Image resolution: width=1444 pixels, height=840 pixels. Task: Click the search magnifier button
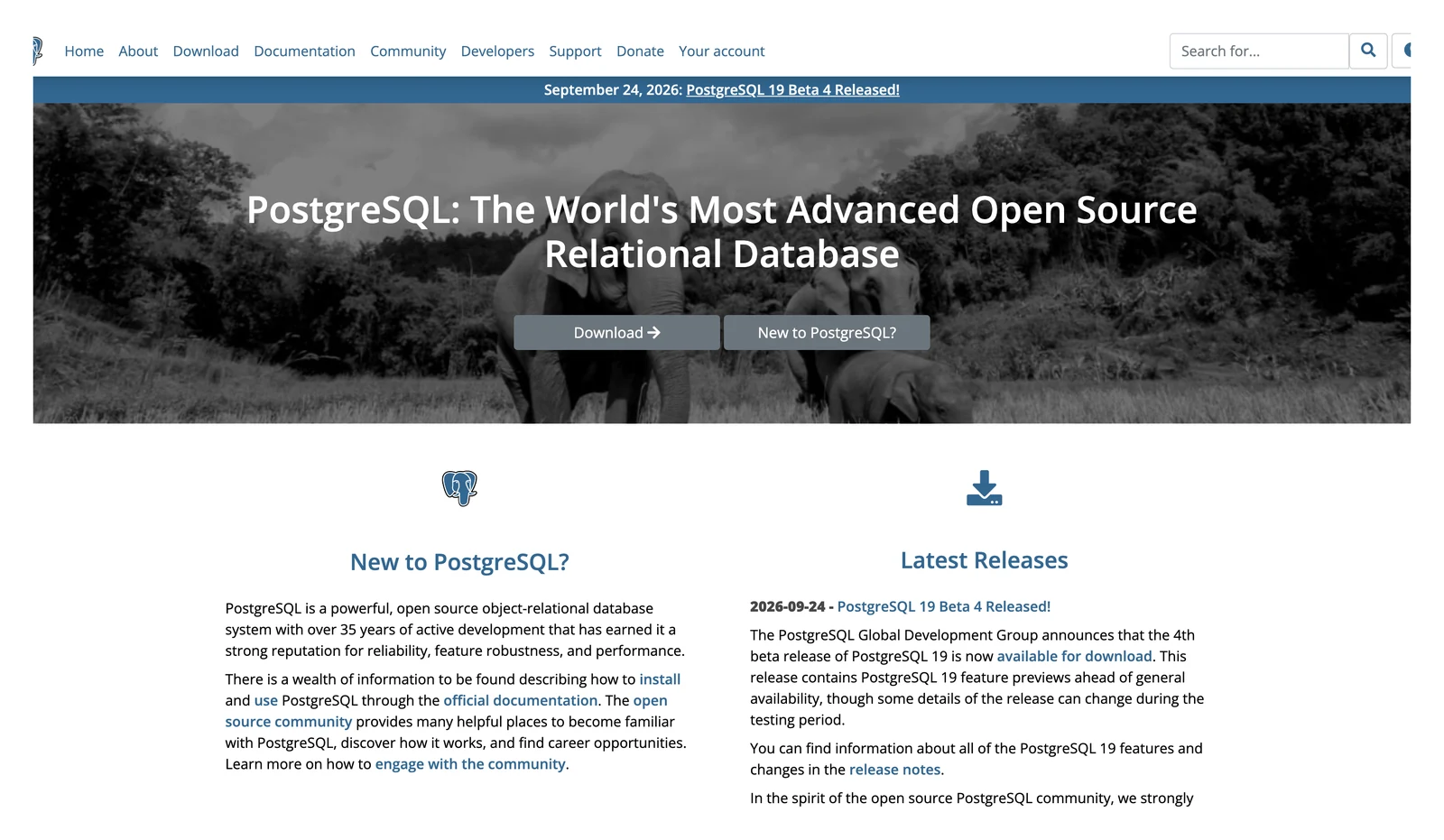[1368, 51]
